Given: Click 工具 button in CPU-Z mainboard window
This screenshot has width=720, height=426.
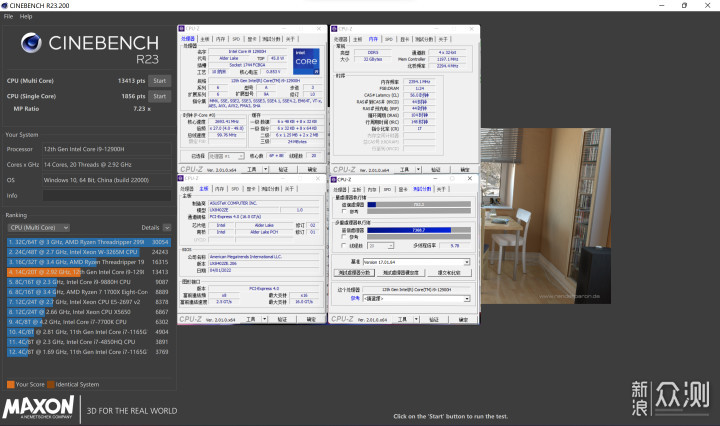Looking at the screenshot, I should coord(250,319).
